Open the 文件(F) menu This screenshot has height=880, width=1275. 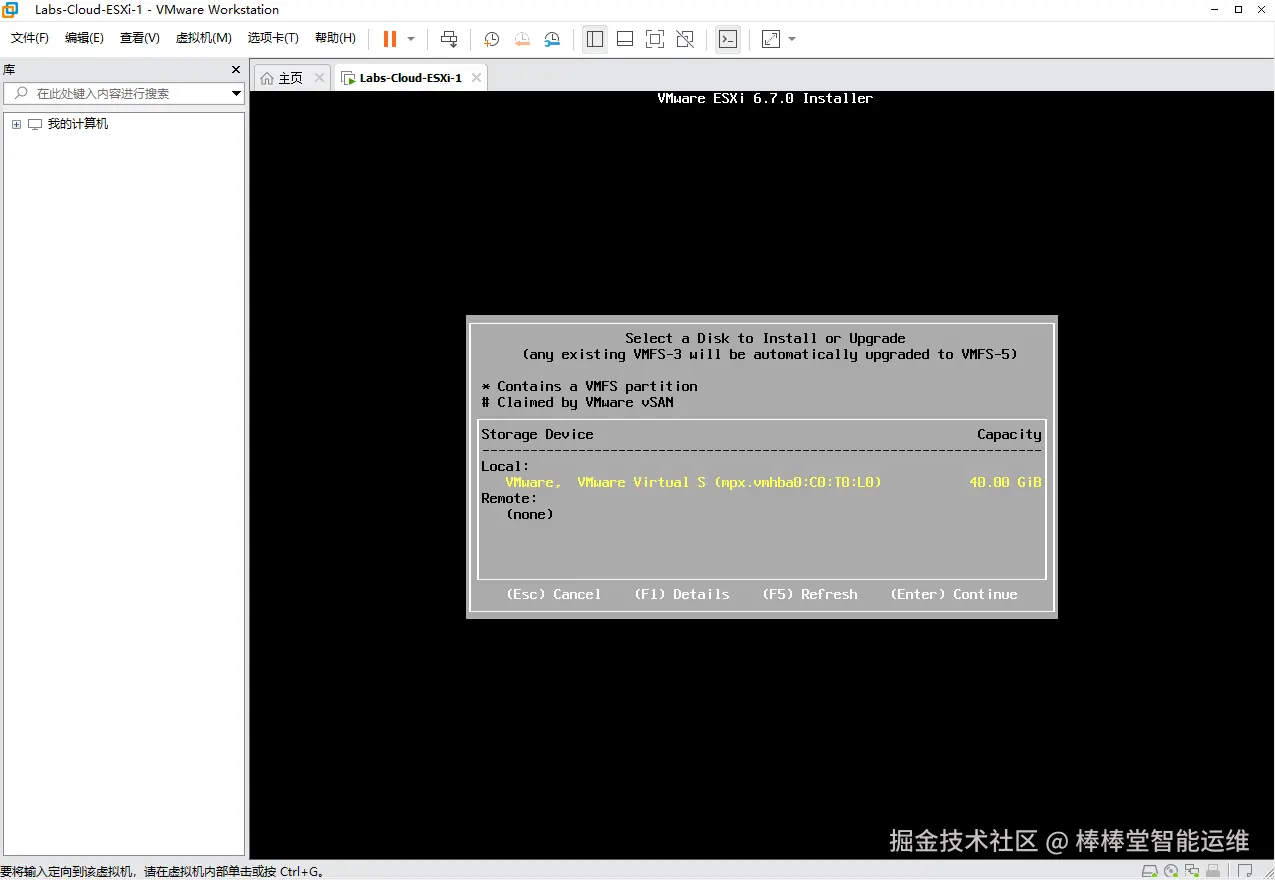30,38
